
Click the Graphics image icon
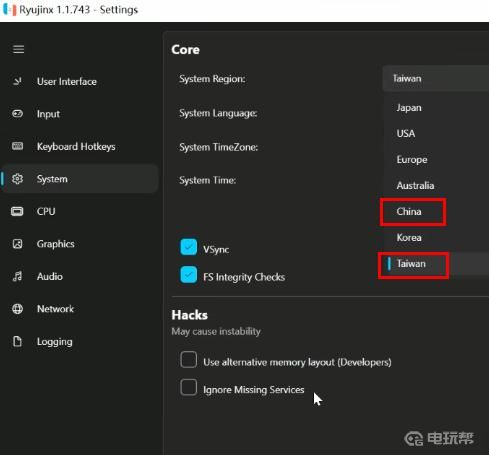pos(17,244)
